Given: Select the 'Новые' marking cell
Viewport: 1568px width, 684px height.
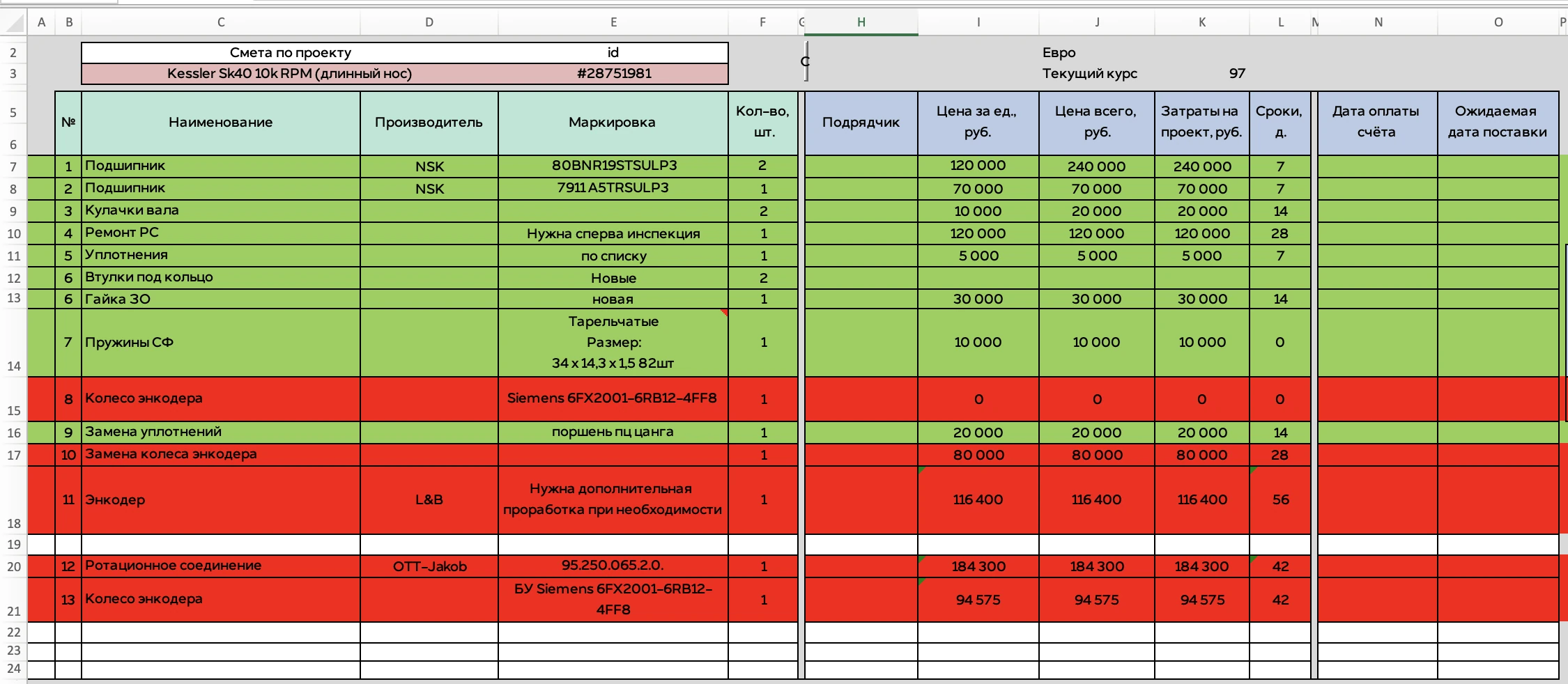Looking at the screenshot, I should click(613, 278).
